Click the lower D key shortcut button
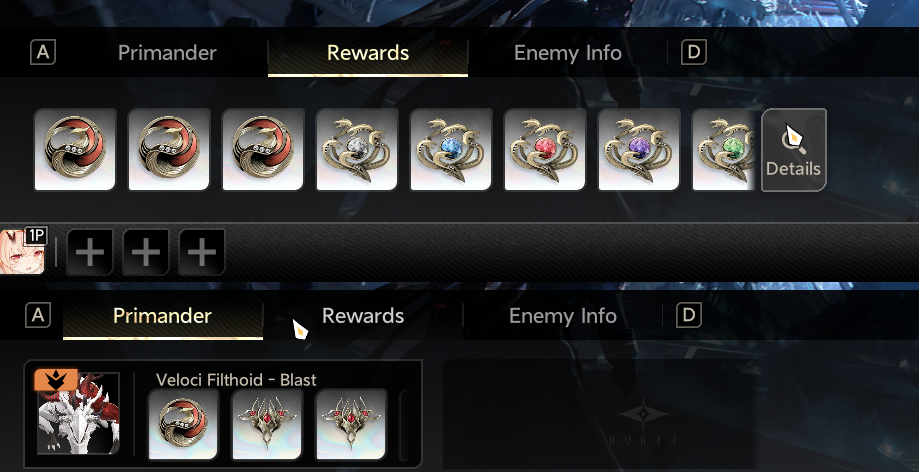 (x=689, y=315)
